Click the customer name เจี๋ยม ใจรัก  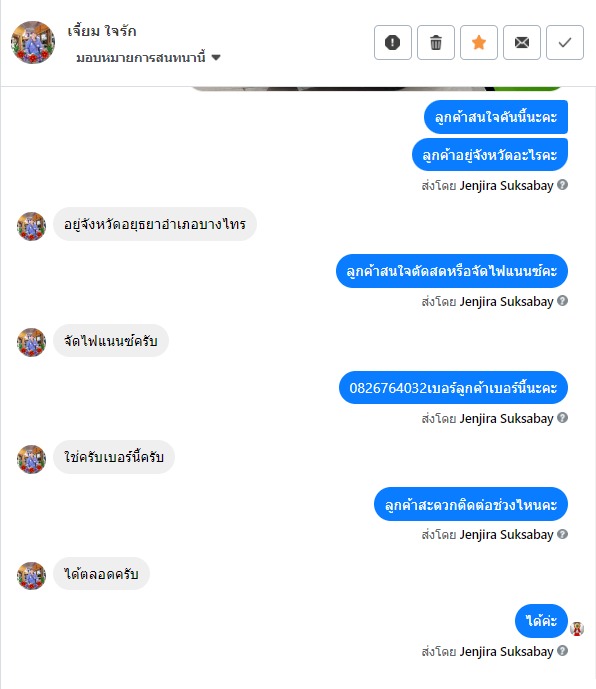coord(102,31)
